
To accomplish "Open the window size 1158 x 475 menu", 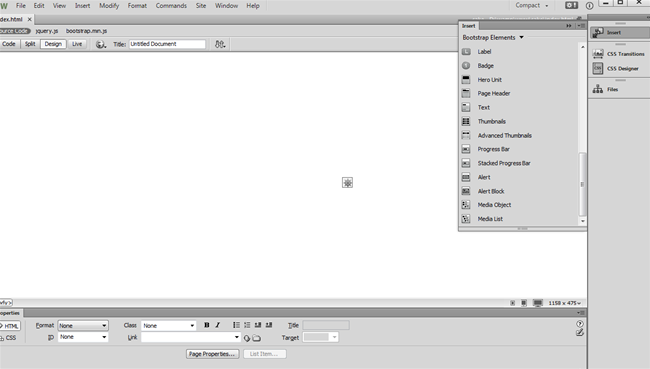I will (x=565, y=303).
